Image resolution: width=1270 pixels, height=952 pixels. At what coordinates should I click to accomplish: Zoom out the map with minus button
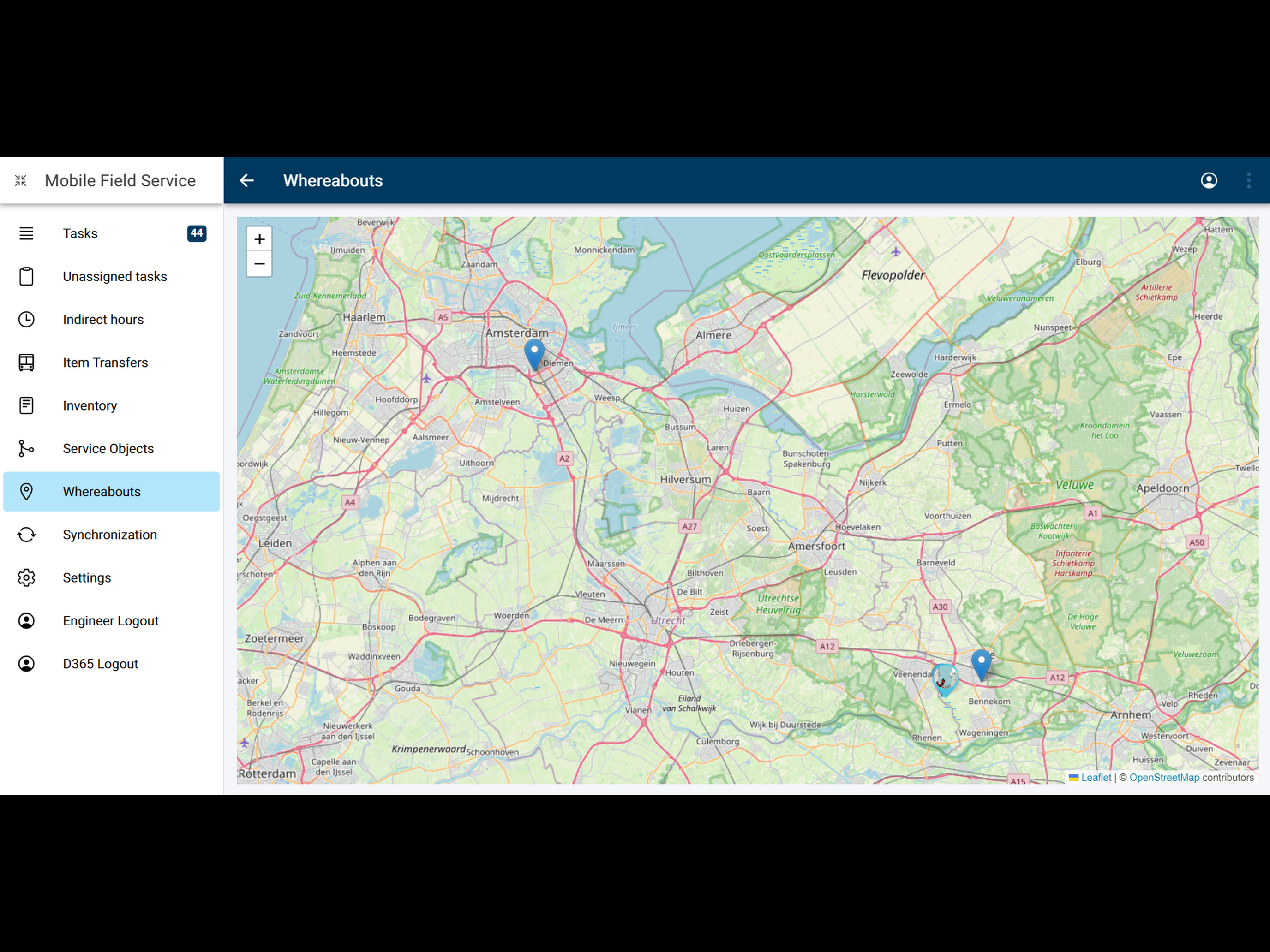tap(259, 264)
